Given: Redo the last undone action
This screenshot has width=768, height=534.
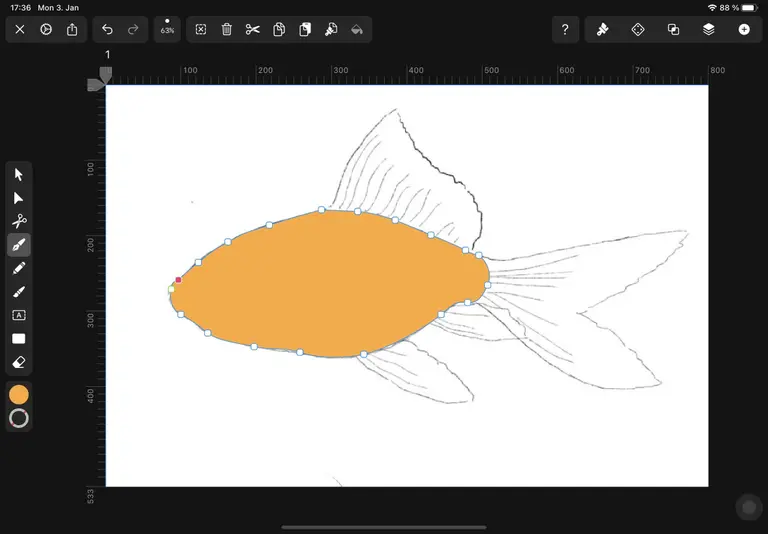Looking at the screenshot, I should (133, 30).
